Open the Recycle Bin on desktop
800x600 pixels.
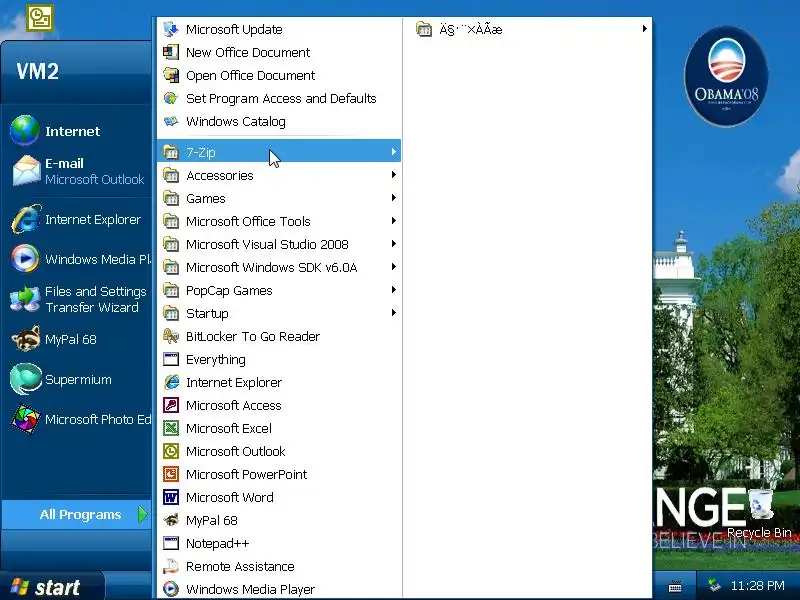tap(760, 512)
